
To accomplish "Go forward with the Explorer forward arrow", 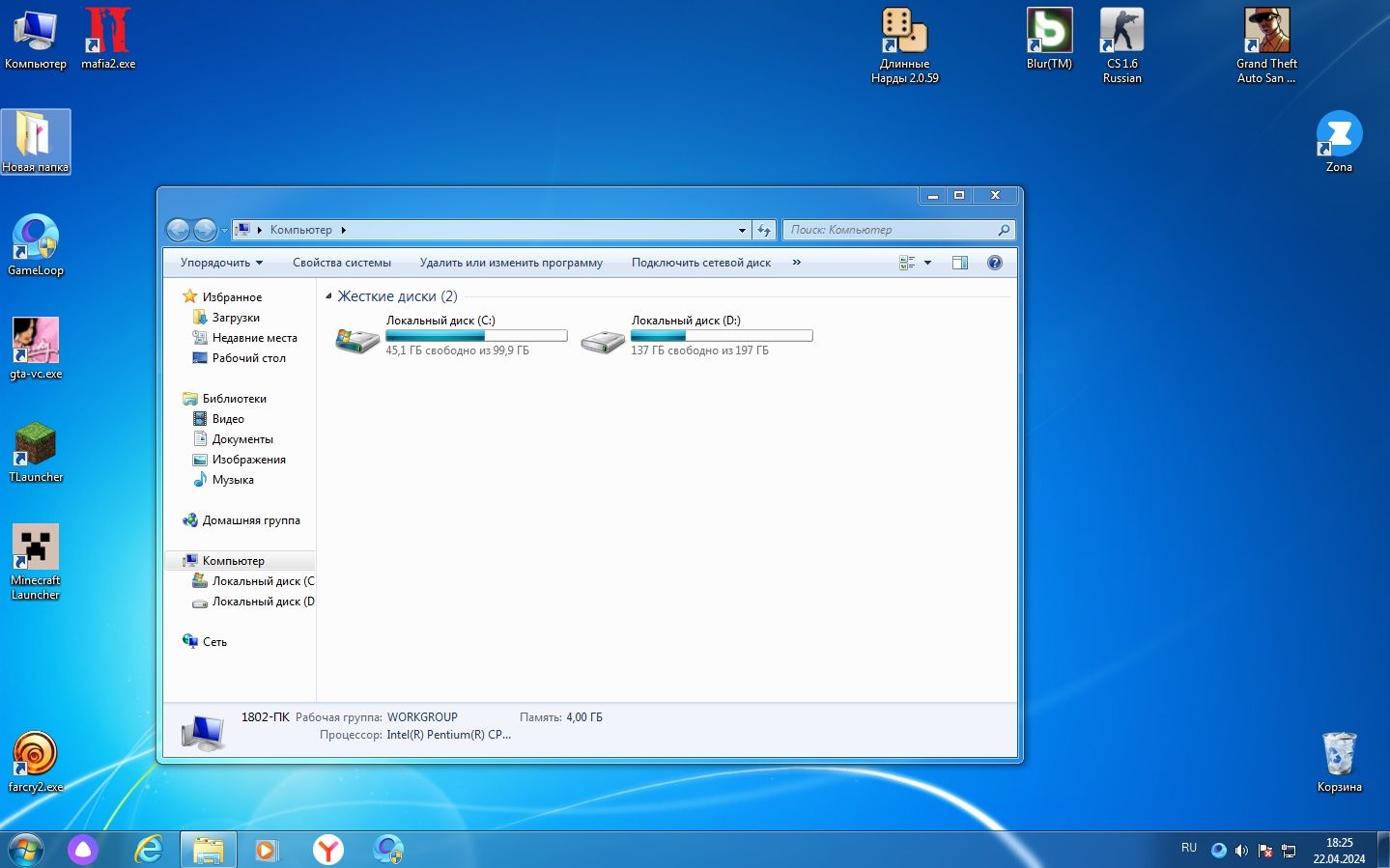I will [x=205, y=230].
